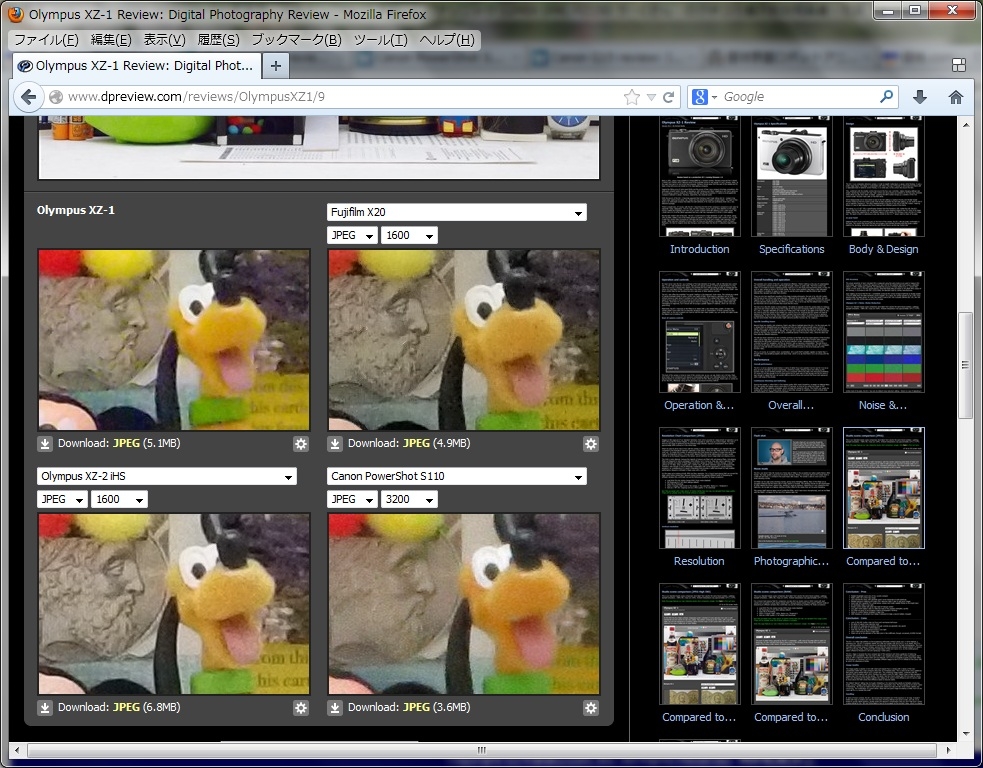Image resolution: width=983 pixels, height=768 pixels.
Task: Expand the Fujifilm X20 camera dropdown
Action: click(457, 213)
